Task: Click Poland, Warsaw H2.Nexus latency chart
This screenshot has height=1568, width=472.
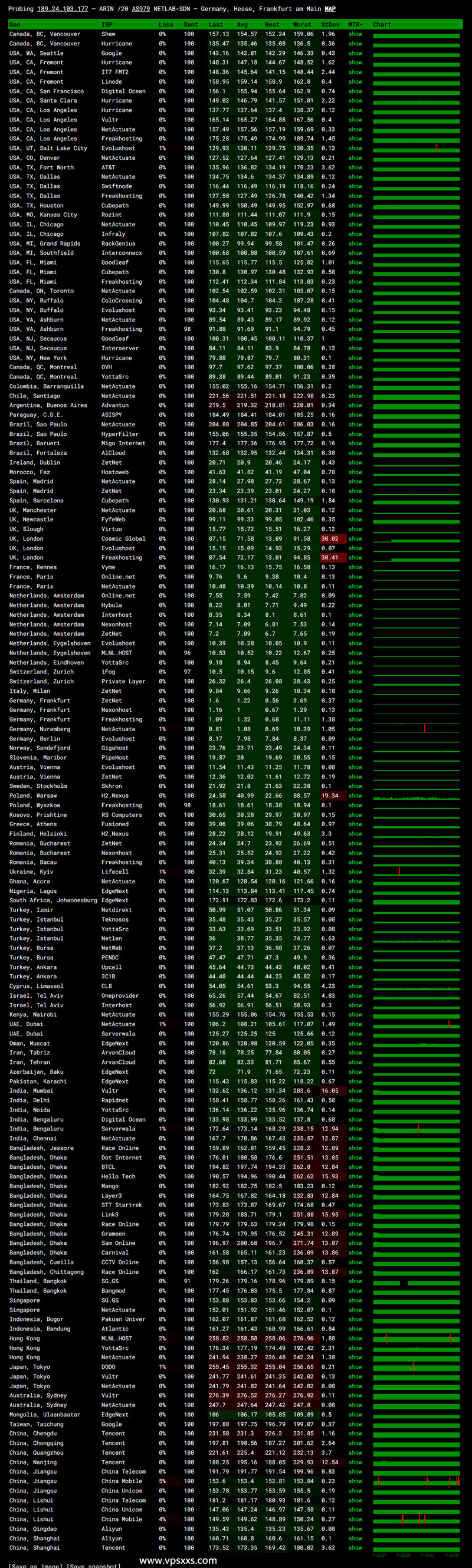Action: (x=417, y=796)
